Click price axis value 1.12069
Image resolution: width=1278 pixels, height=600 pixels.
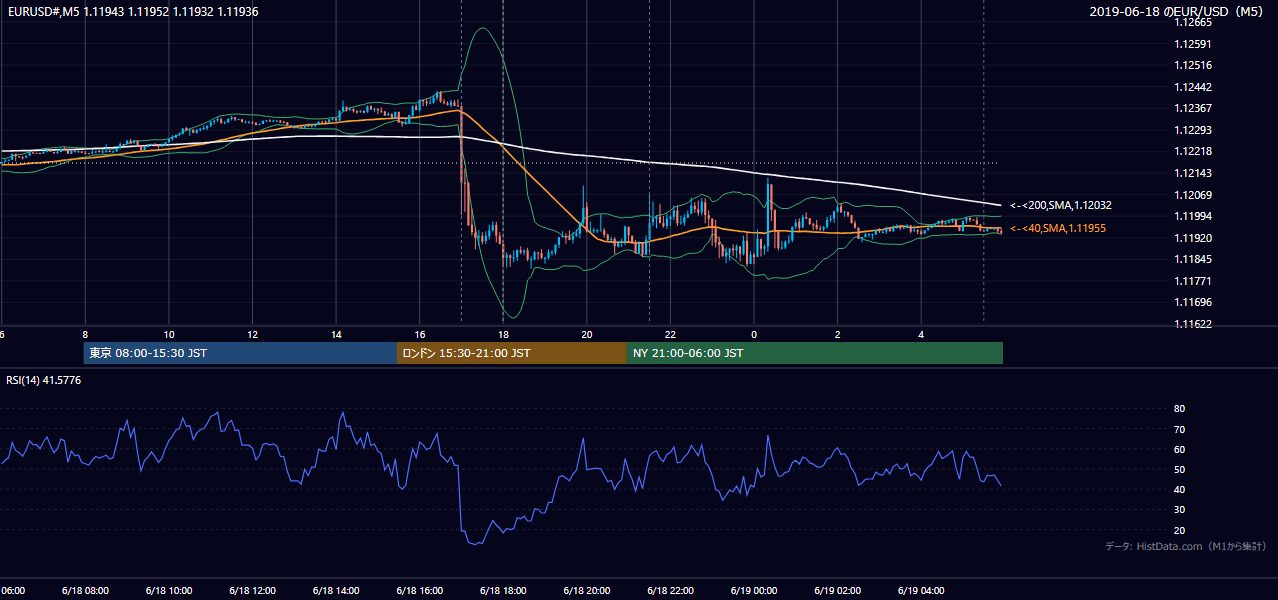pyautogui.click(x=1194, y=195)
